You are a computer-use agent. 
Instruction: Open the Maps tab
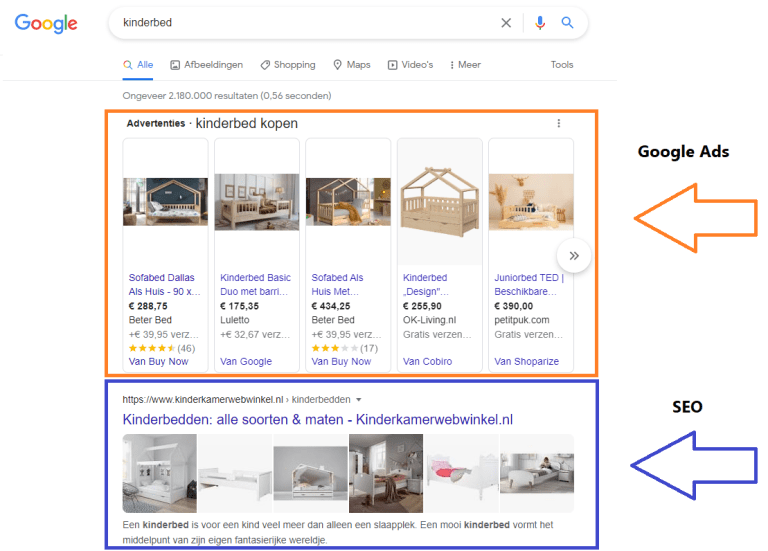(352, 65)
